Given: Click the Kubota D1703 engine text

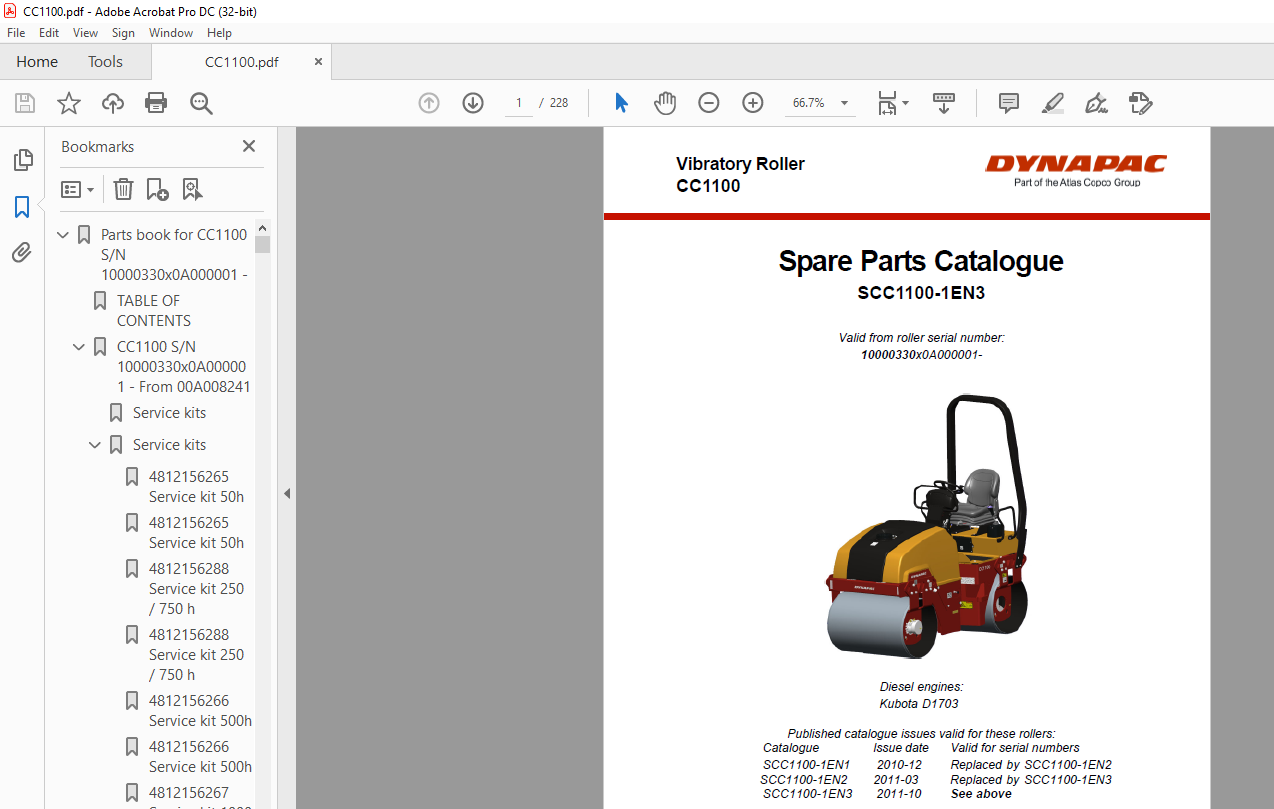Looking at the screenshot, I should click(919, 704).
